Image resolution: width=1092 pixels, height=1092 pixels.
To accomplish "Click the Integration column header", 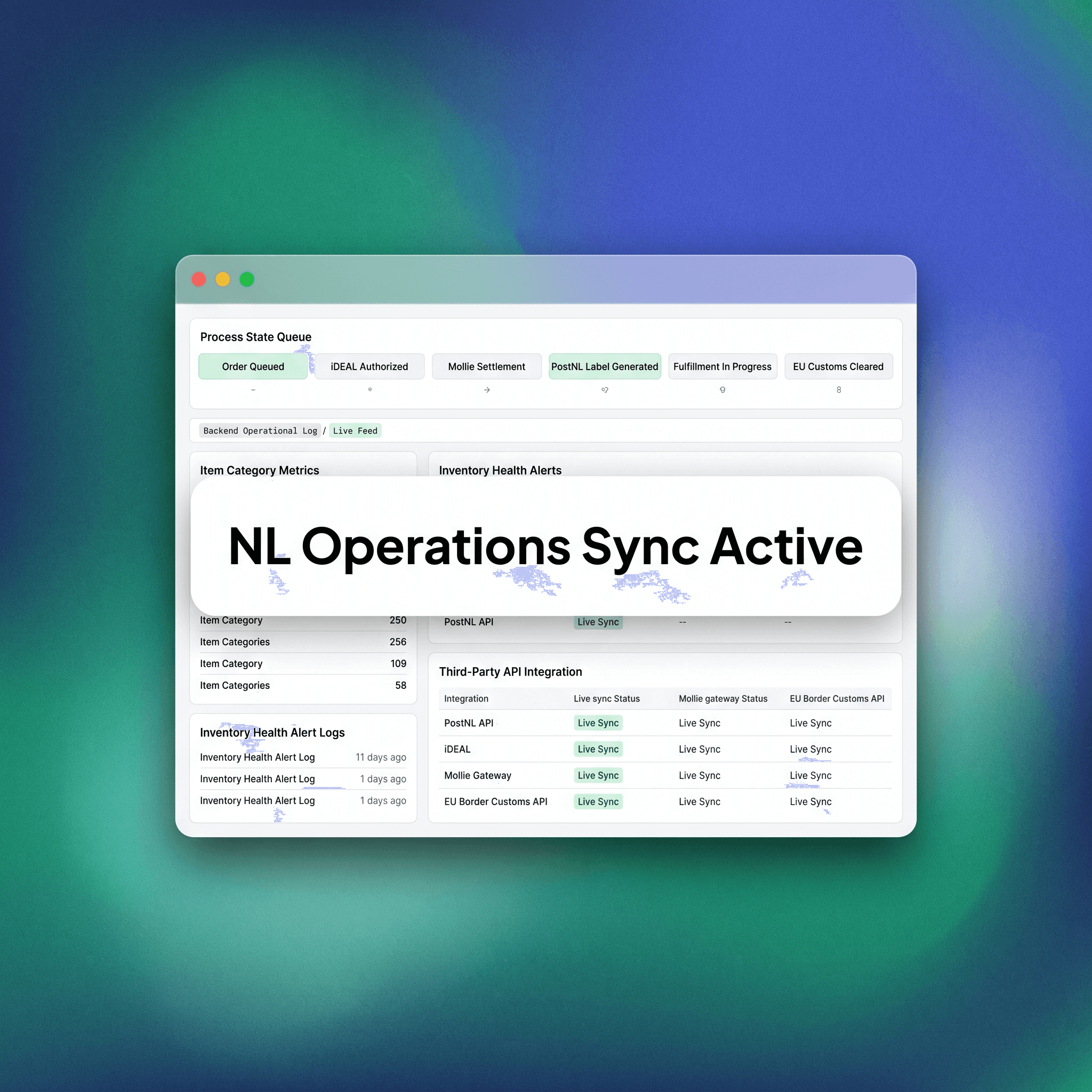I will click(465, 698).
